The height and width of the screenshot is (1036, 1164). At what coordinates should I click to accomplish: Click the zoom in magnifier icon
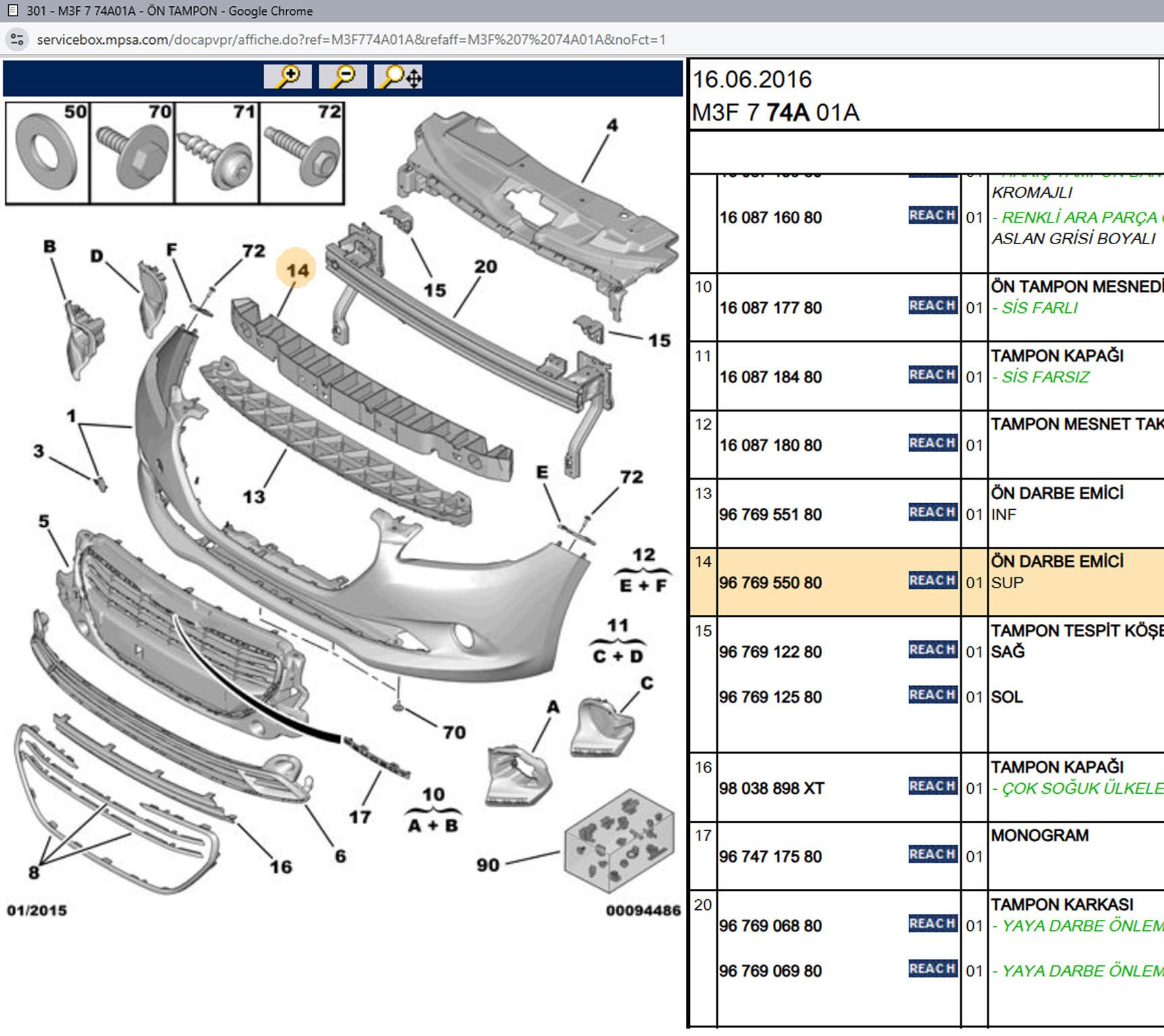[x=288, y=76]
